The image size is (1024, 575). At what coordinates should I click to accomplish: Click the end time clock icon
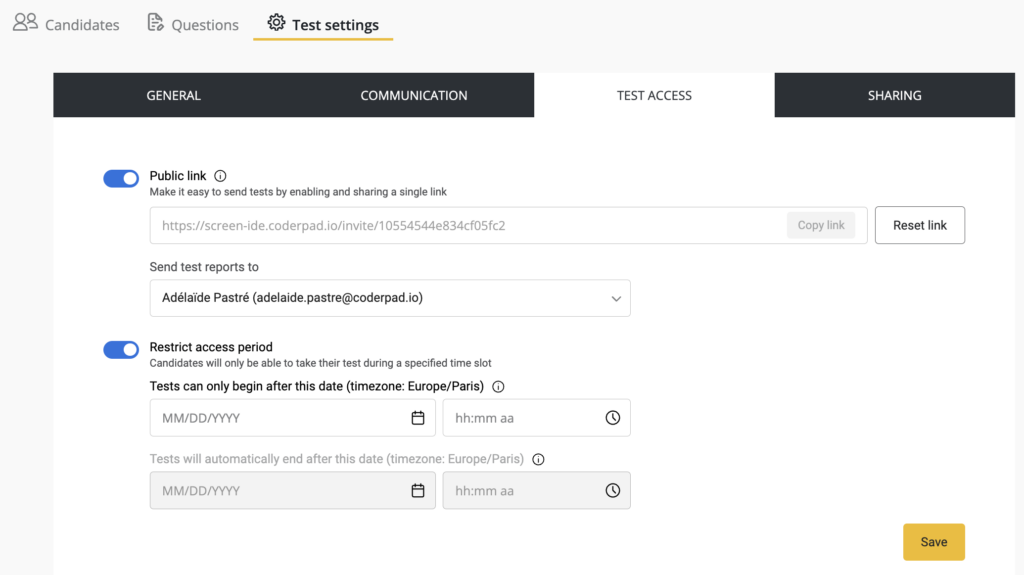point(613,491)
